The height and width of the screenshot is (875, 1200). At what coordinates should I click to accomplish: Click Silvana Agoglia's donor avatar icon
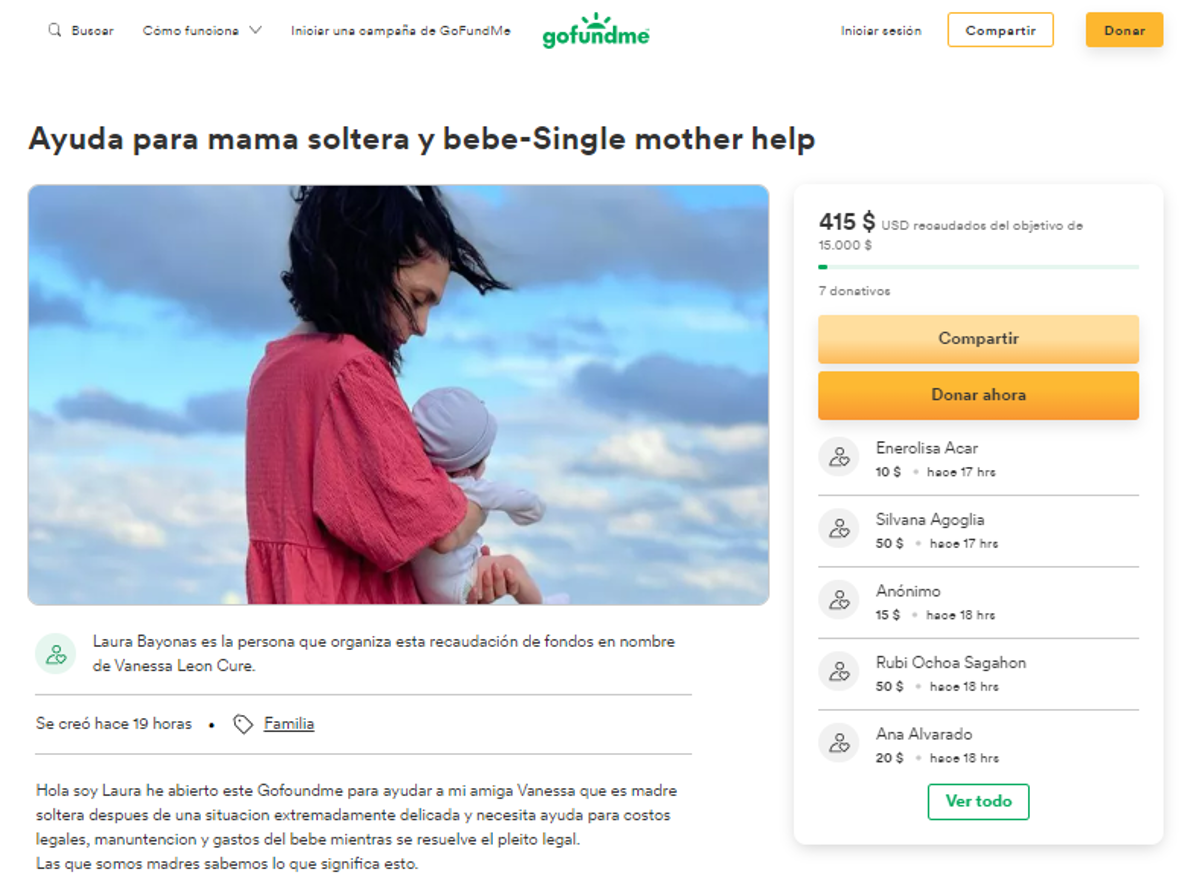pyautogui.click(x=839, y=529)
